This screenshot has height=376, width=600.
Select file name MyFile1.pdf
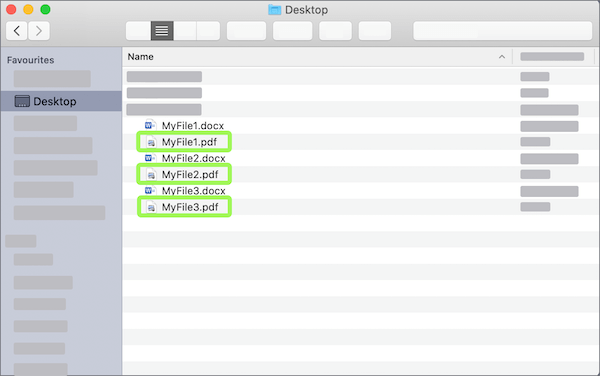tap(189, 142)
